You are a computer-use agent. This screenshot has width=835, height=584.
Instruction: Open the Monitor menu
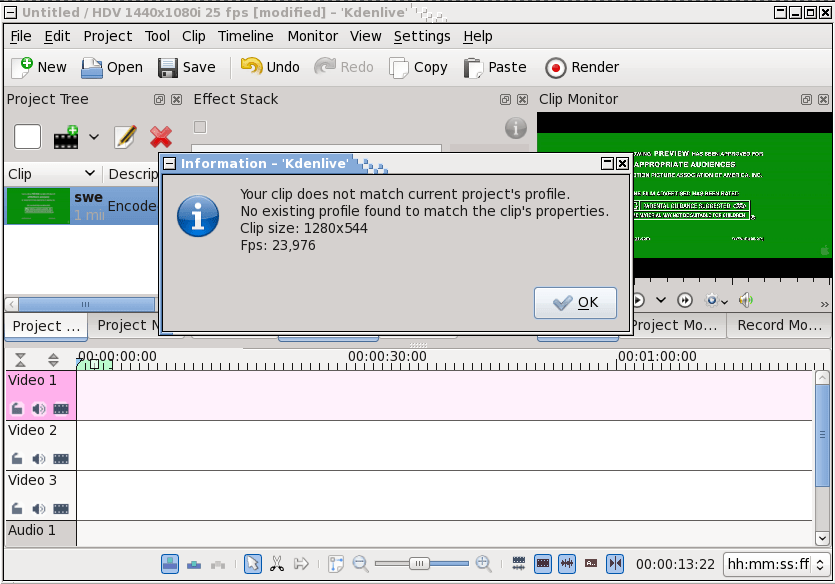coord(313,36)
